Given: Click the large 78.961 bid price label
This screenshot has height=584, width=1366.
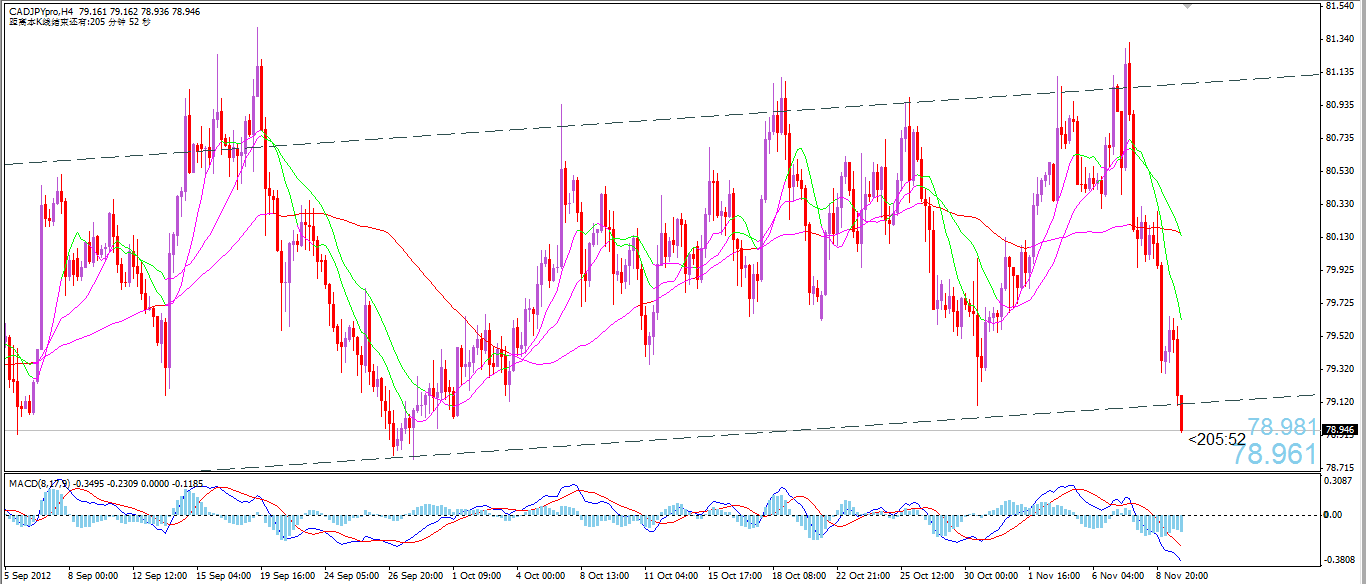Looking at the screenshot, I should 1276,454.
